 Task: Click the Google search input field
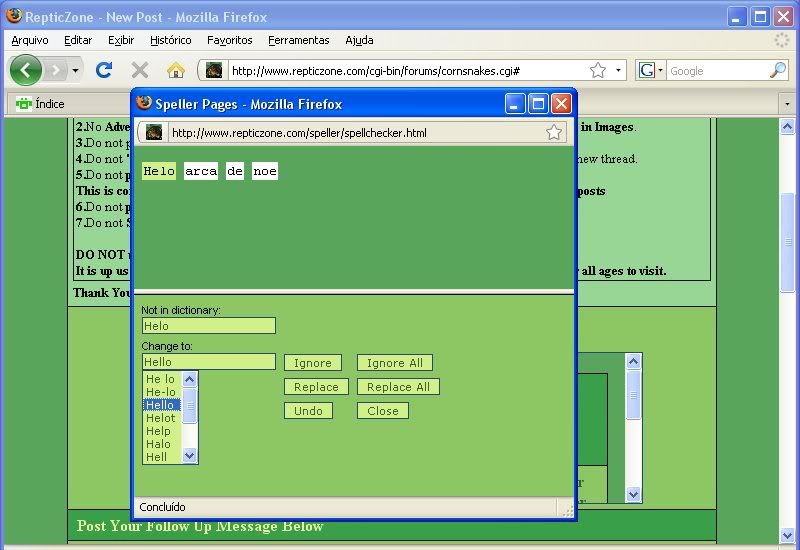click(718, 70)
